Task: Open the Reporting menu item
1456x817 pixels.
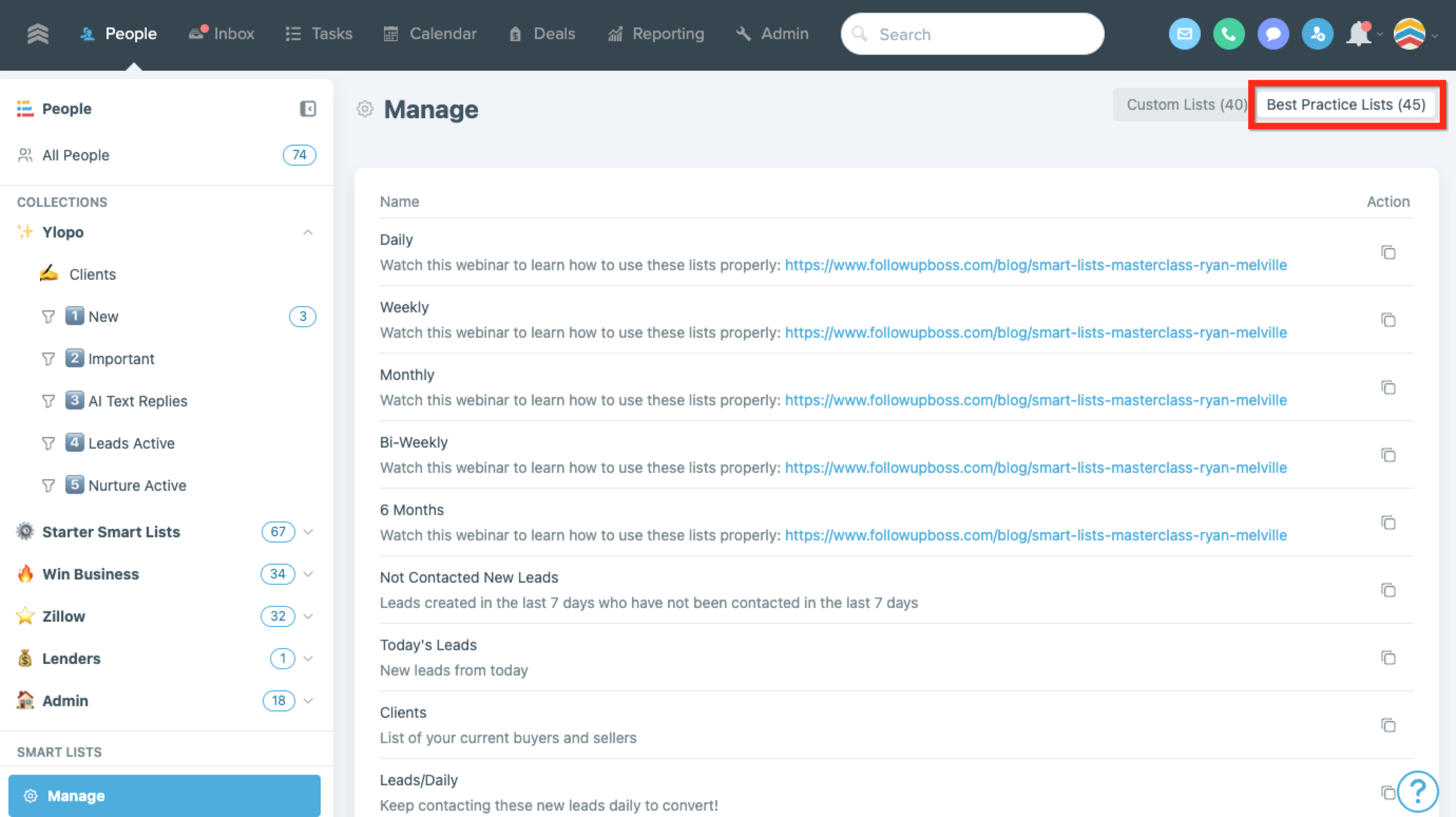Action: pos(656,34)
